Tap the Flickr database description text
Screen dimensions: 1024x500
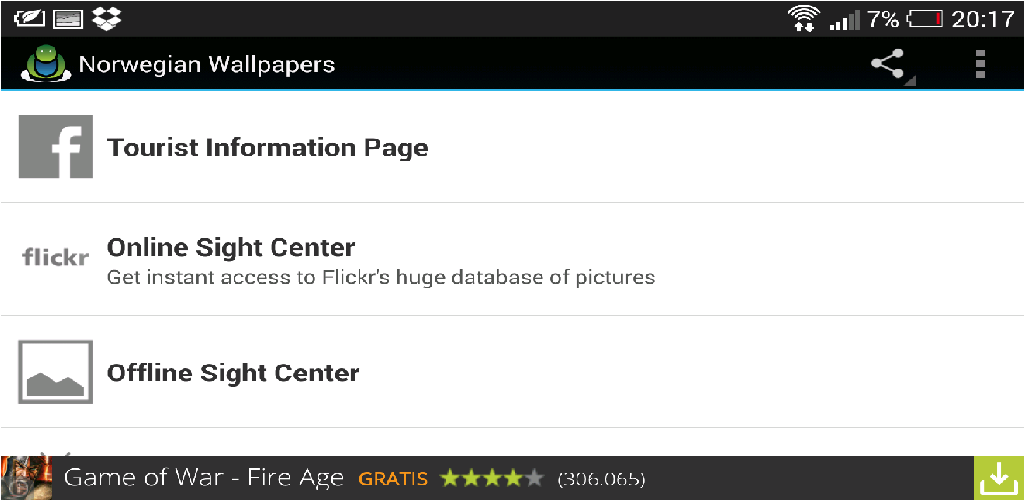click(381, 277)
